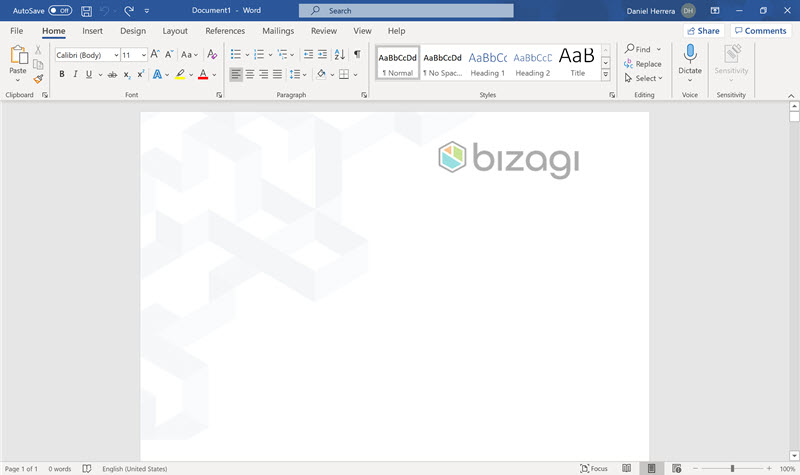Align paragraph text to the right
This screenshot has width=800, height=475.
pyautogui.click(x=264, y=74)
